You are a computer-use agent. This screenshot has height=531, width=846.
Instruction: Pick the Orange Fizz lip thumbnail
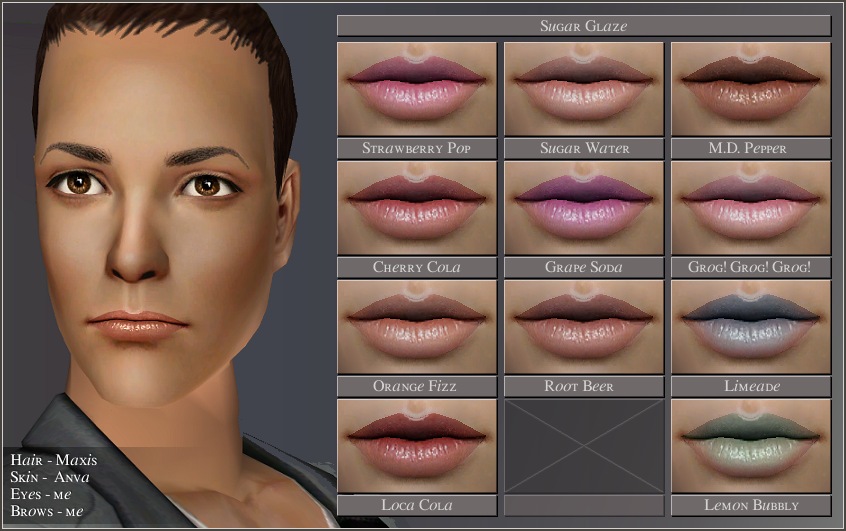pos(417,326)
